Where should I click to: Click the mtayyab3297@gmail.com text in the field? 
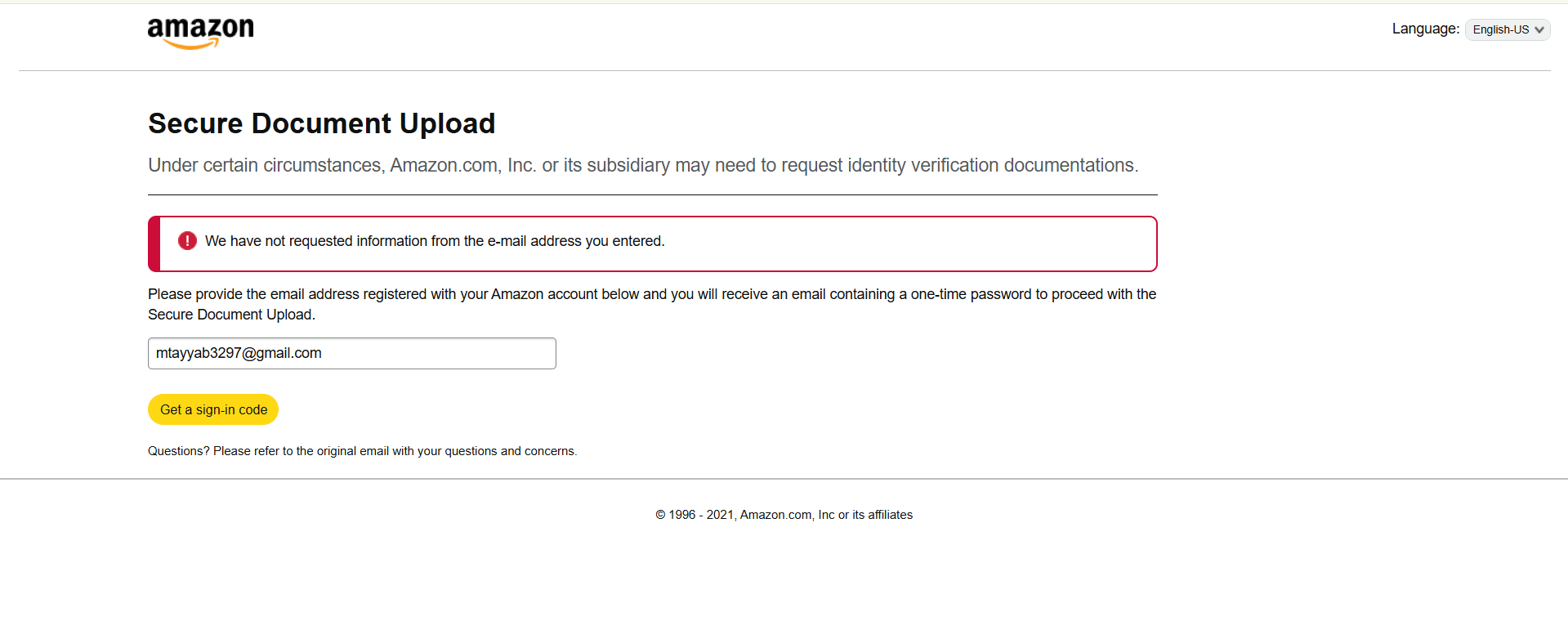(239, 353)
